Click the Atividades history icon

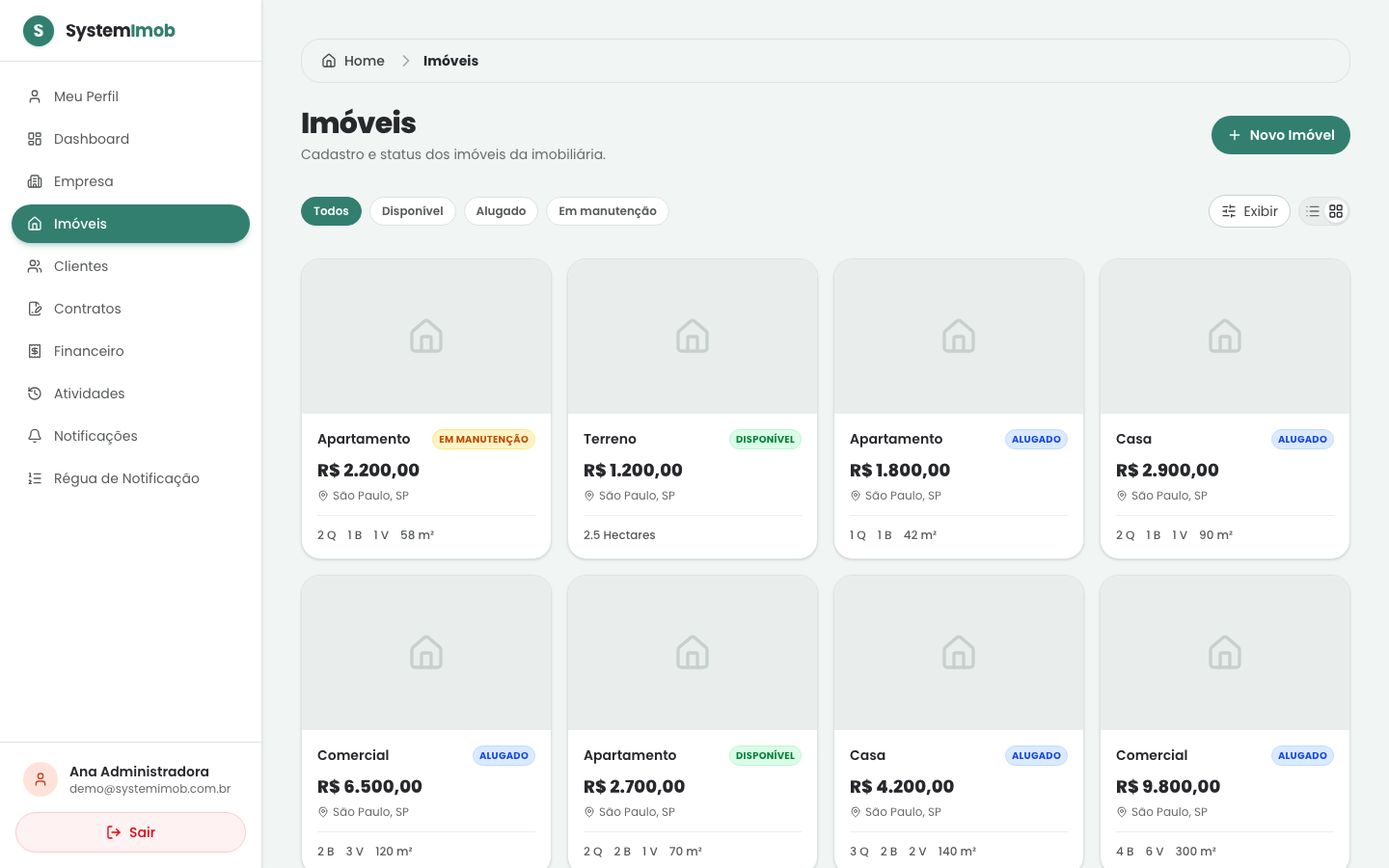tap(35, 393)
